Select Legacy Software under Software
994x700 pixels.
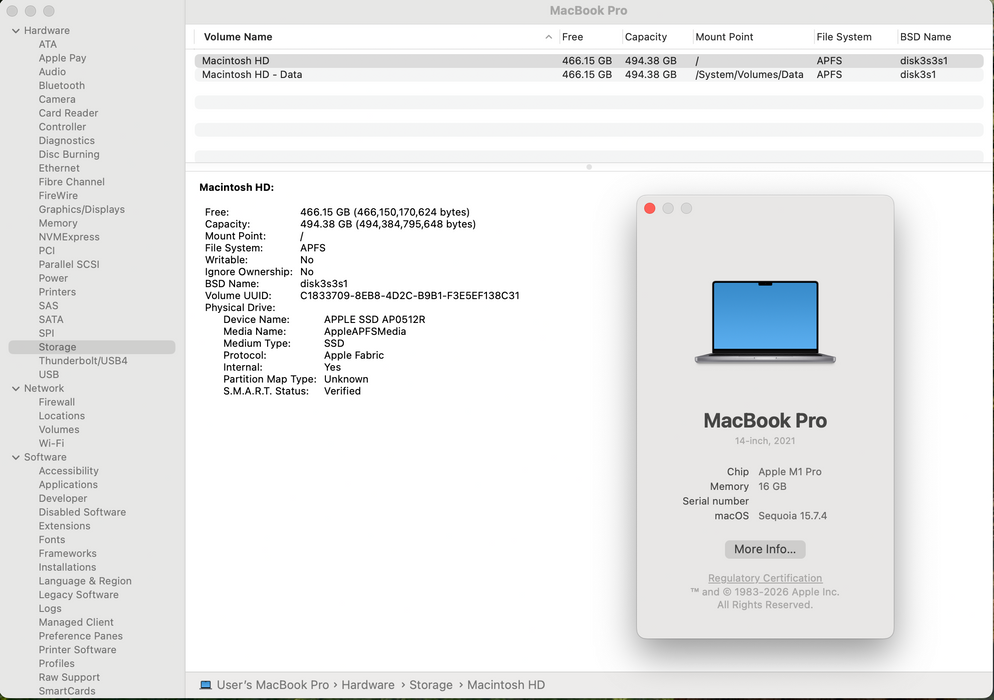pyautogui.click(x=78, y=594)
